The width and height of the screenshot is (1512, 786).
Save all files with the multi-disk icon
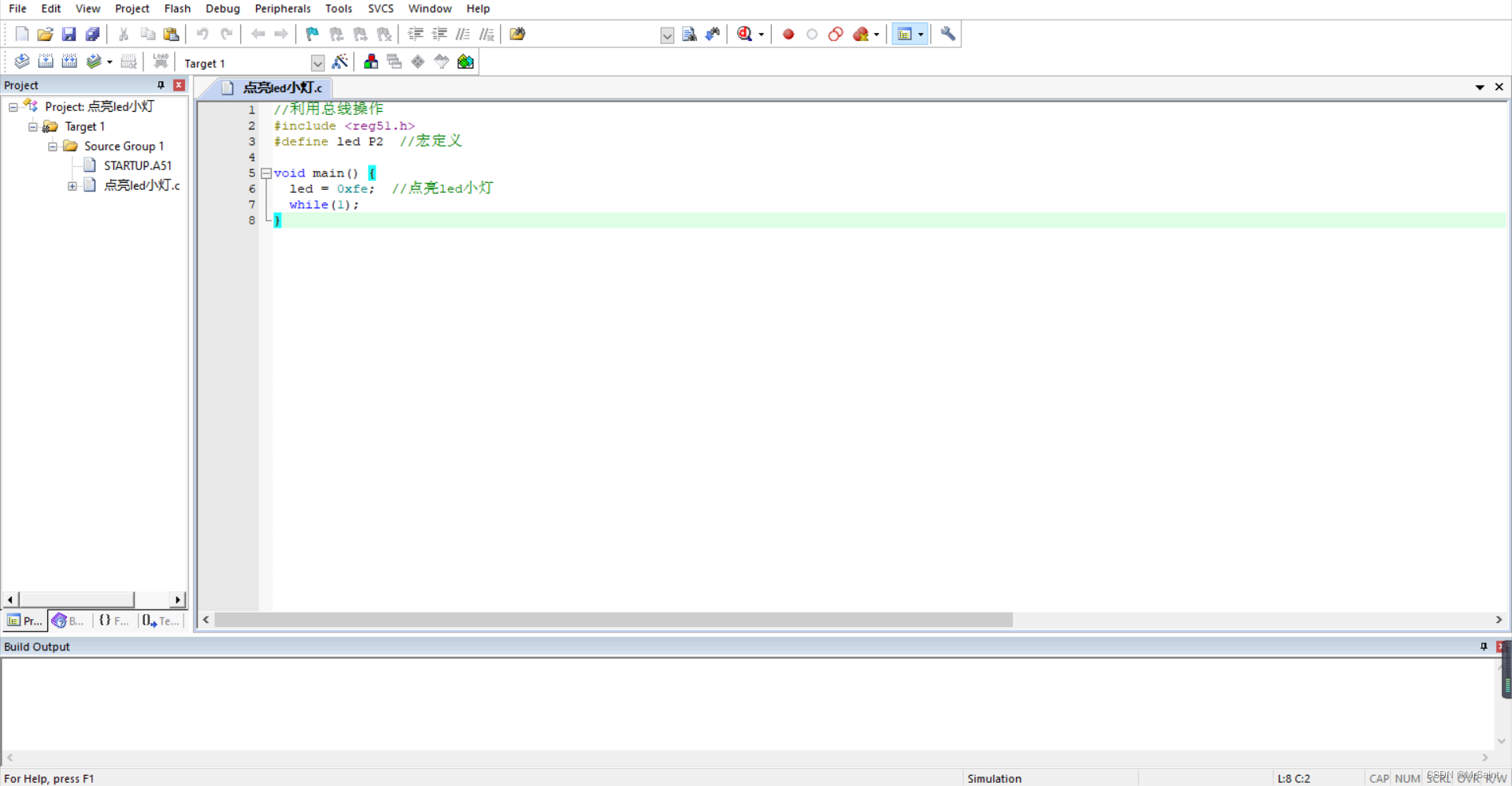(92, 34)
